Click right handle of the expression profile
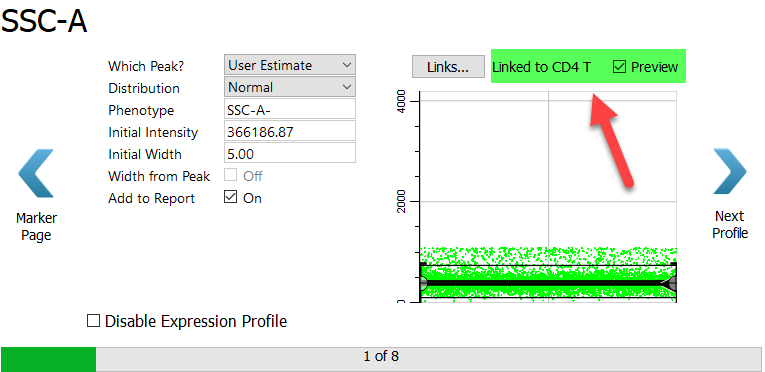765x372 pixels. tap(672, 283)
